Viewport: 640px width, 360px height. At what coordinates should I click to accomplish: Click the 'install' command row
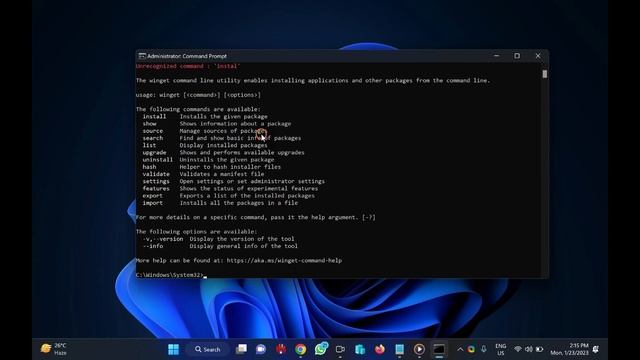tap(205, 116)
